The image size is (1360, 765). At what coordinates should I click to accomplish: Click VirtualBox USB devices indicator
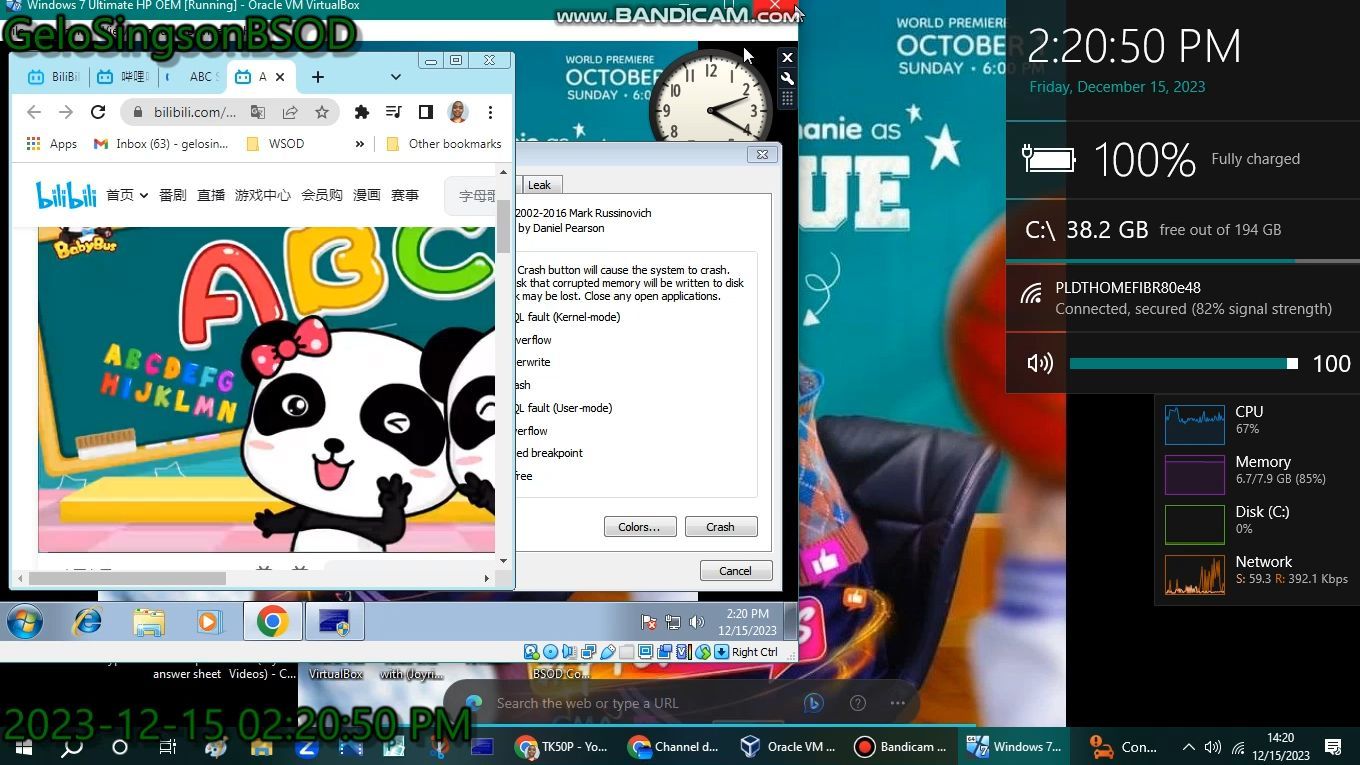[607, 652]
